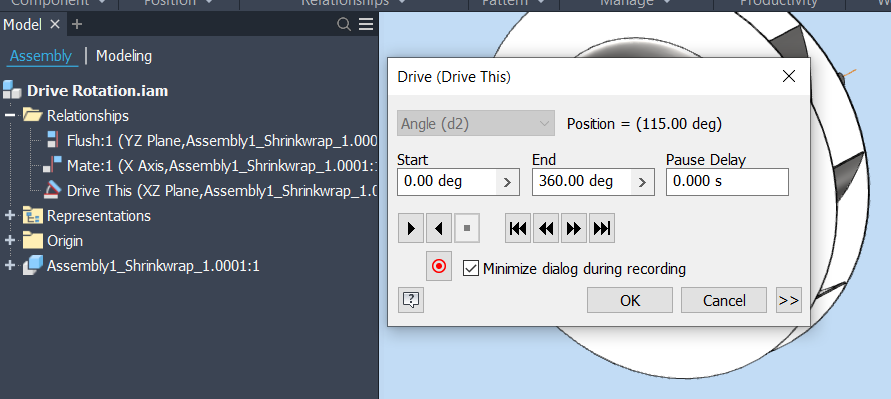Select Flush:1 constraint in browser
This screenshot has height=399, width=891.
tap(222, 140)
